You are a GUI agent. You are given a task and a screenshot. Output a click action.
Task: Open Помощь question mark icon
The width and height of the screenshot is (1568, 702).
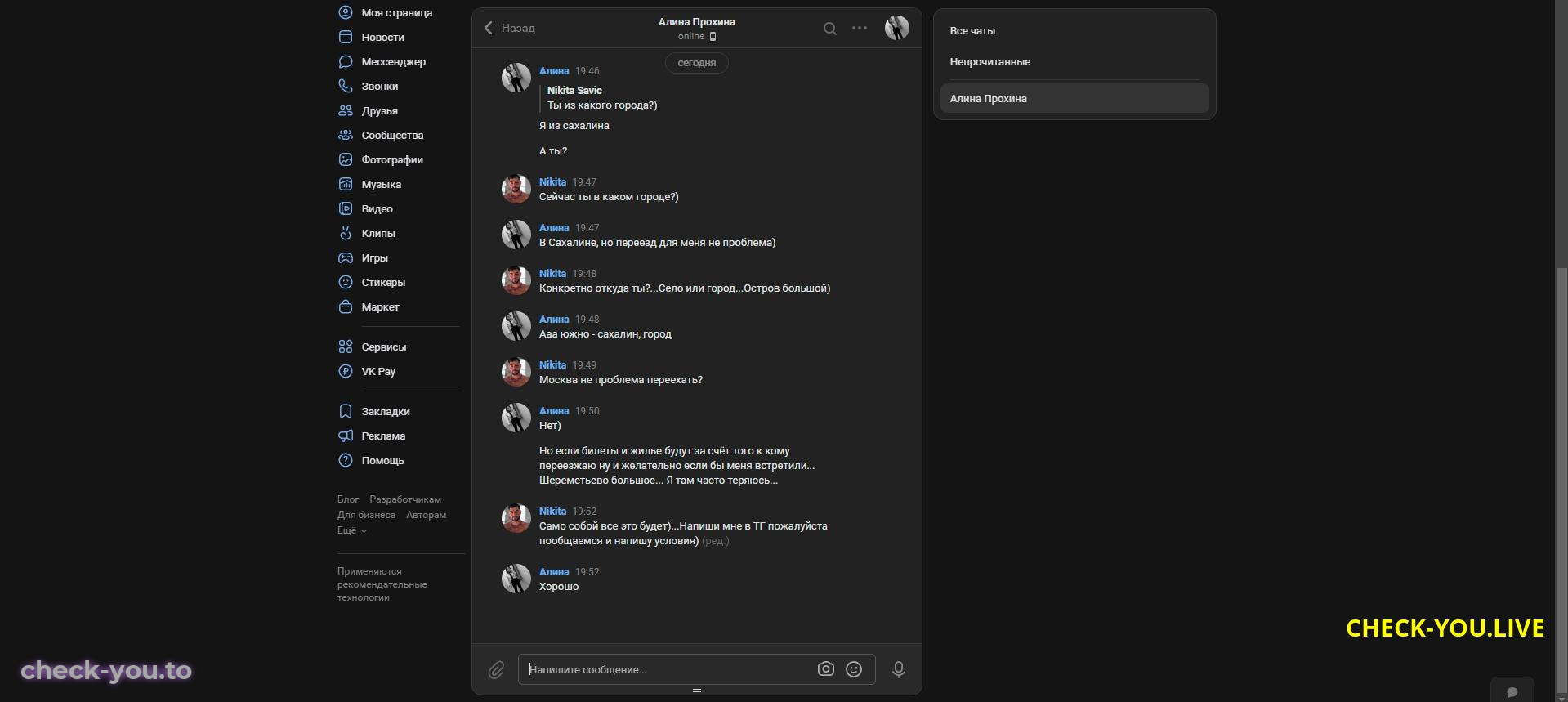(x=346, y=460)
